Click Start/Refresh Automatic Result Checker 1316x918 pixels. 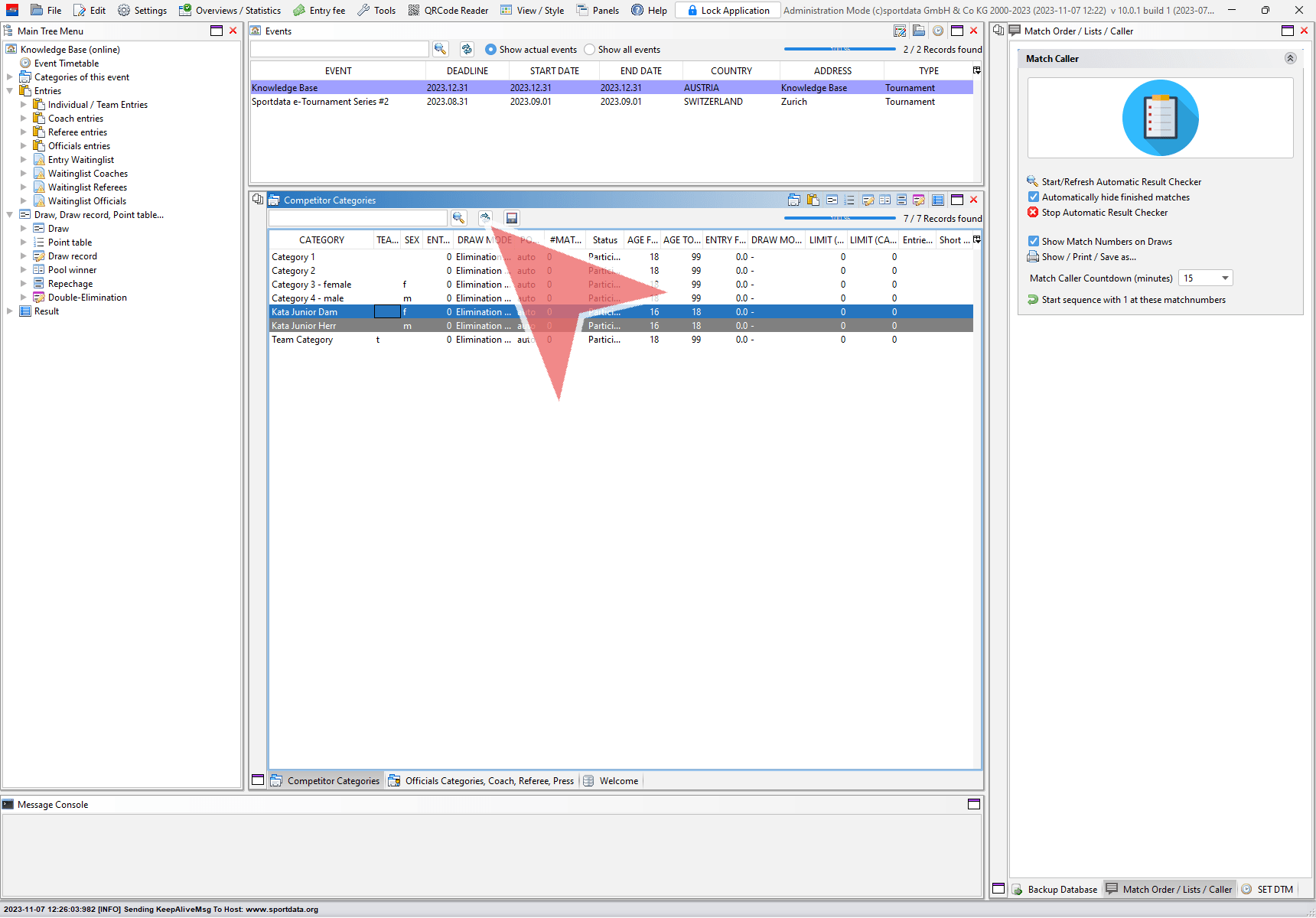coord(1121,182)
